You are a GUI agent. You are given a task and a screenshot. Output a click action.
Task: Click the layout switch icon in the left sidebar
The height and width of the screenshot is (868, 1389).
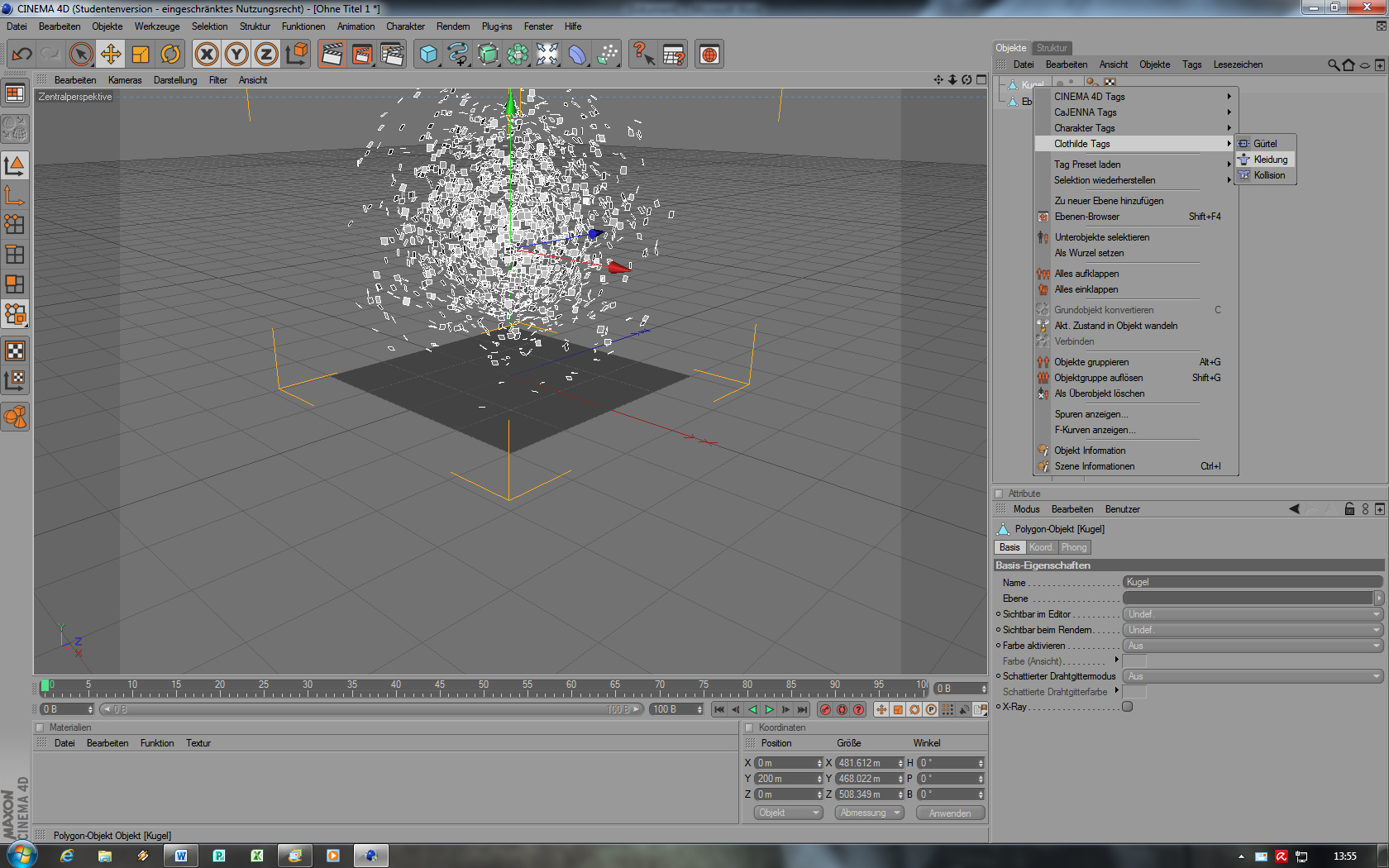click(x=15, y=93)
